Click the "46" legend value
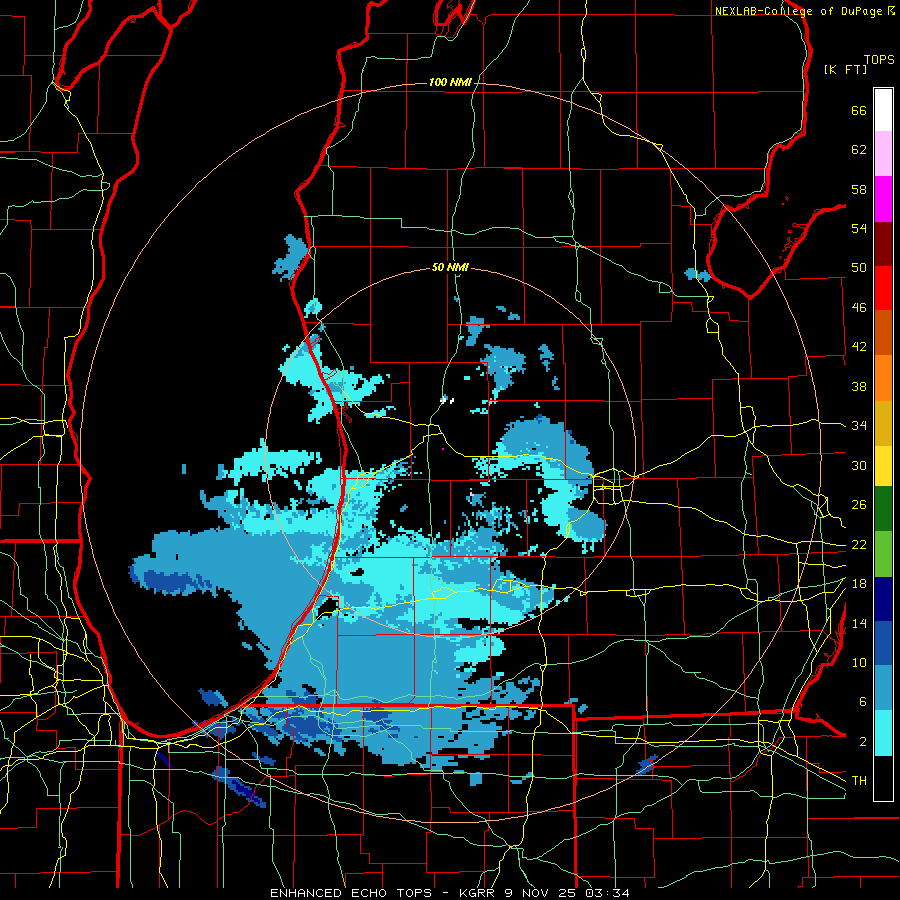The height and width of the screenshot is (900, 900). 859,308
